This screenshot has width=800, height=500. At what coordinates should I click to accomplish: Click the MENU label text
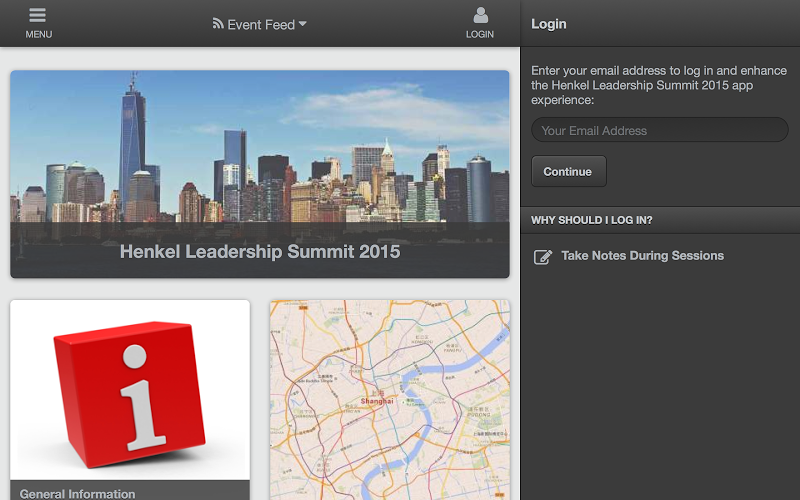[39, 34]
